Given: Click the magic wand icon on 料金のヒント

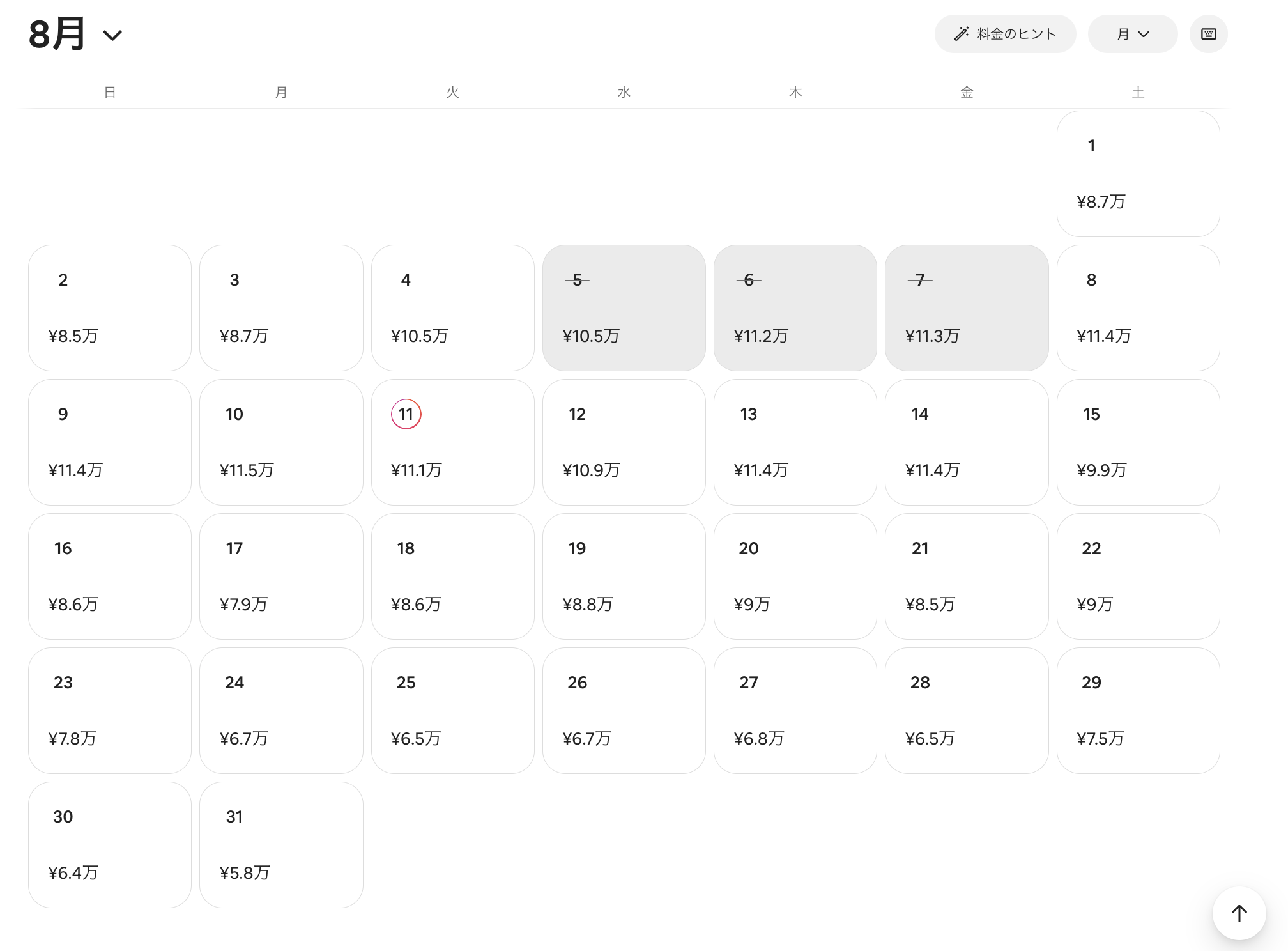Looking at the screenshot, I should [x=961, y=34].
